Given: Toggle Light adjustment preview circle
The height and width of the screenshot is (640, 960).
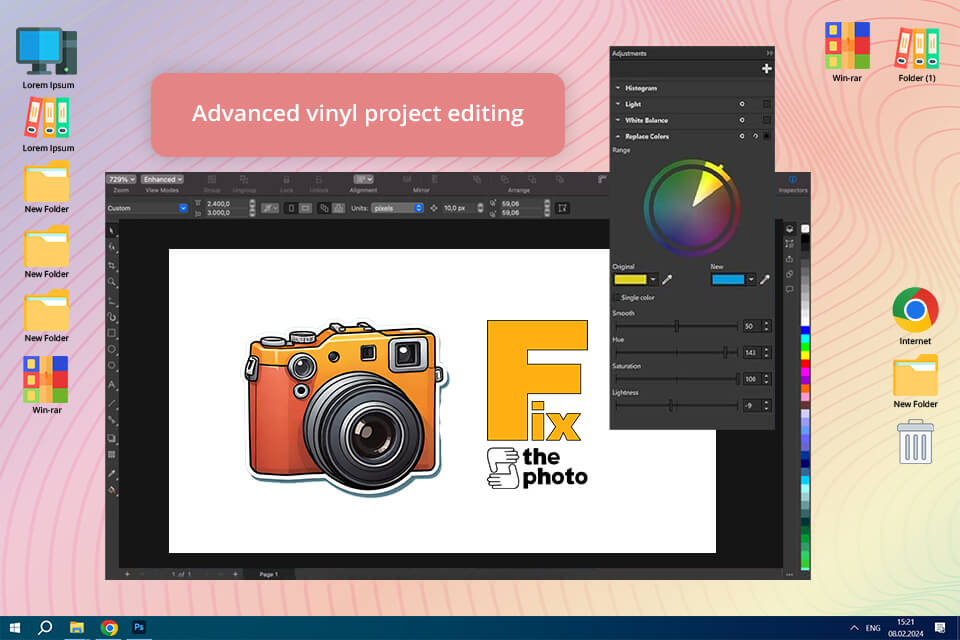Looking at the screenshot, I should (x=742, y=104).
